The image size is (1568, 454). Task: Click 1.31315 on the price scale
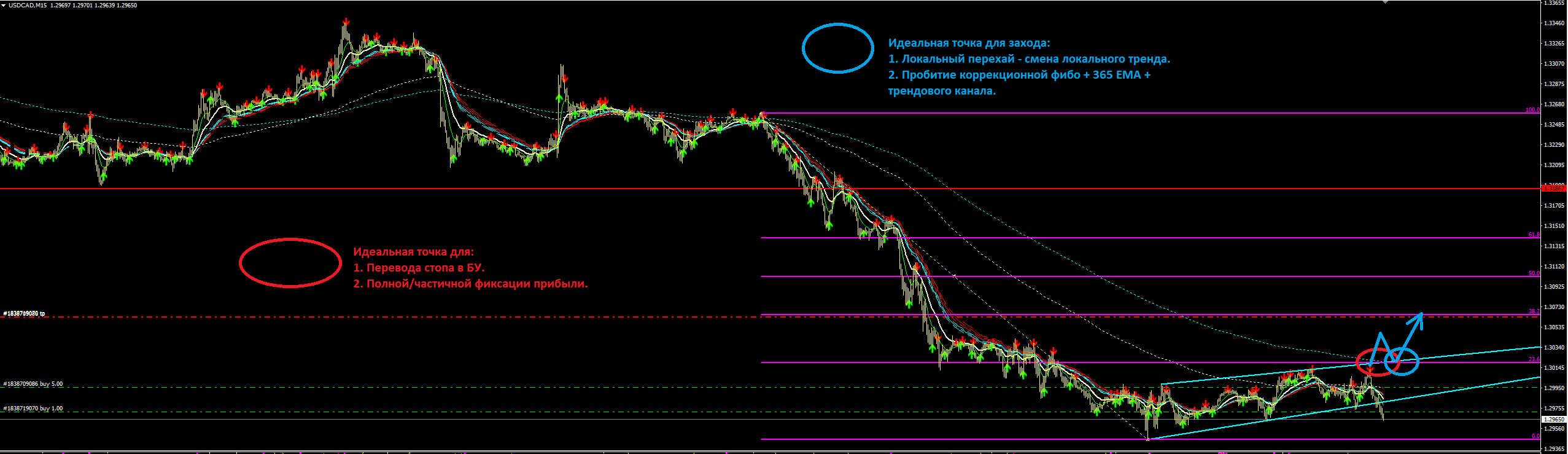click(1554, 246)
